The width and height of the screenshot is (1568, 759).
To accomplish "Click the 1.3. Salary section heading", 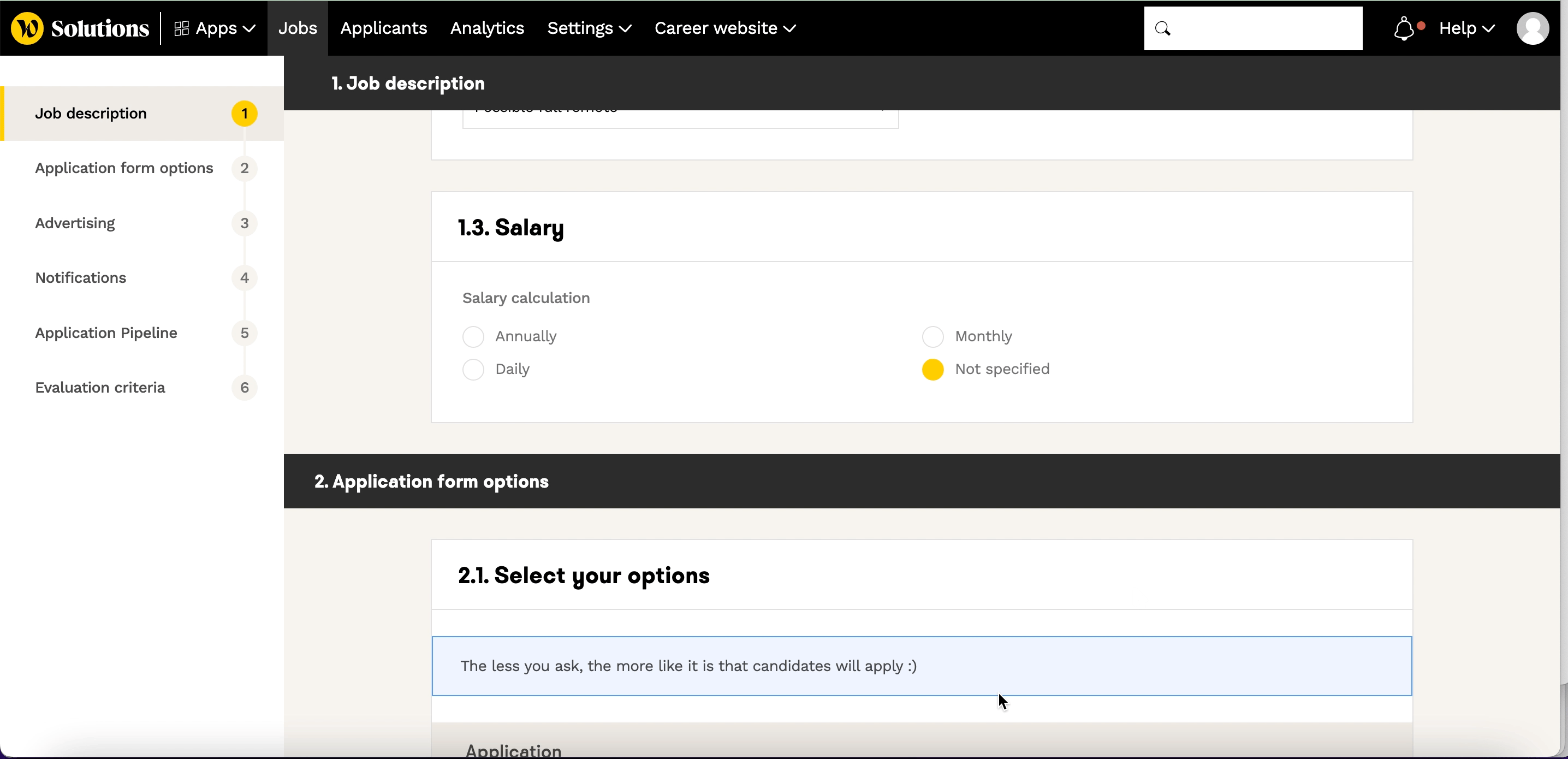I will (x=510, y=228).
